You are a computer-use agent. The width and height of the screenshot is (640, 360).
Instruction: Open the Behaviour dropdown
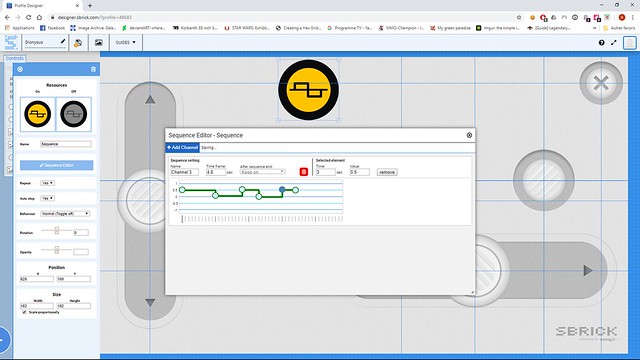coord(65,214)
